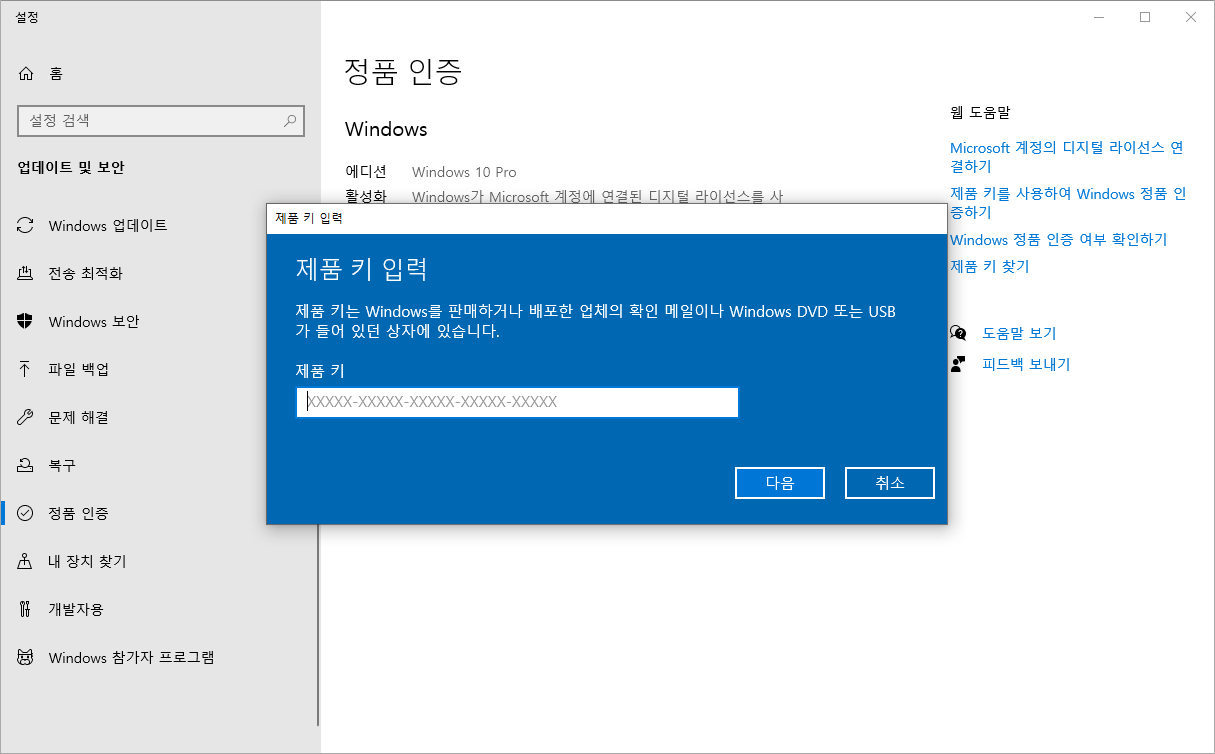The image size is (1215, 754).
Task: Click the 업데이트 및 보안 sidebar heading
Action: pos(71,168)
